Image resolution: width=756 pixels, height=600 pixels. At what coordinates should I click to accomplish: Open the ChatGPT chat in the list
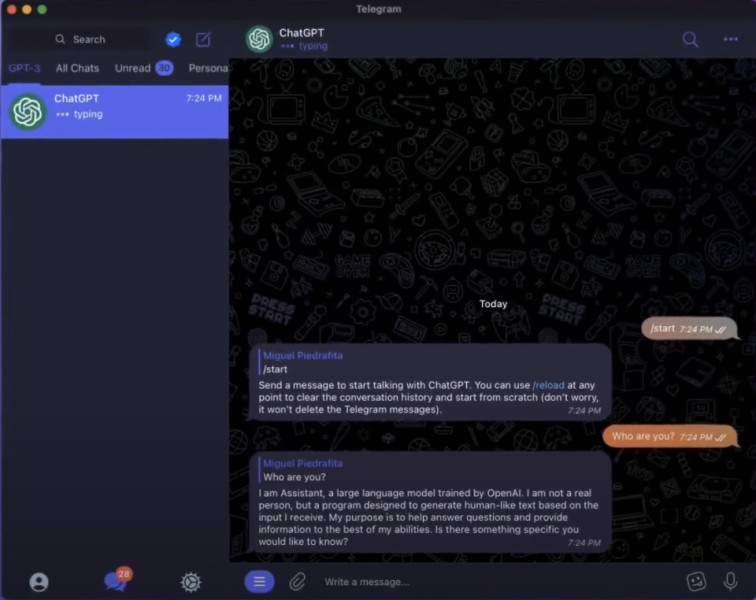tap(115, 112)
